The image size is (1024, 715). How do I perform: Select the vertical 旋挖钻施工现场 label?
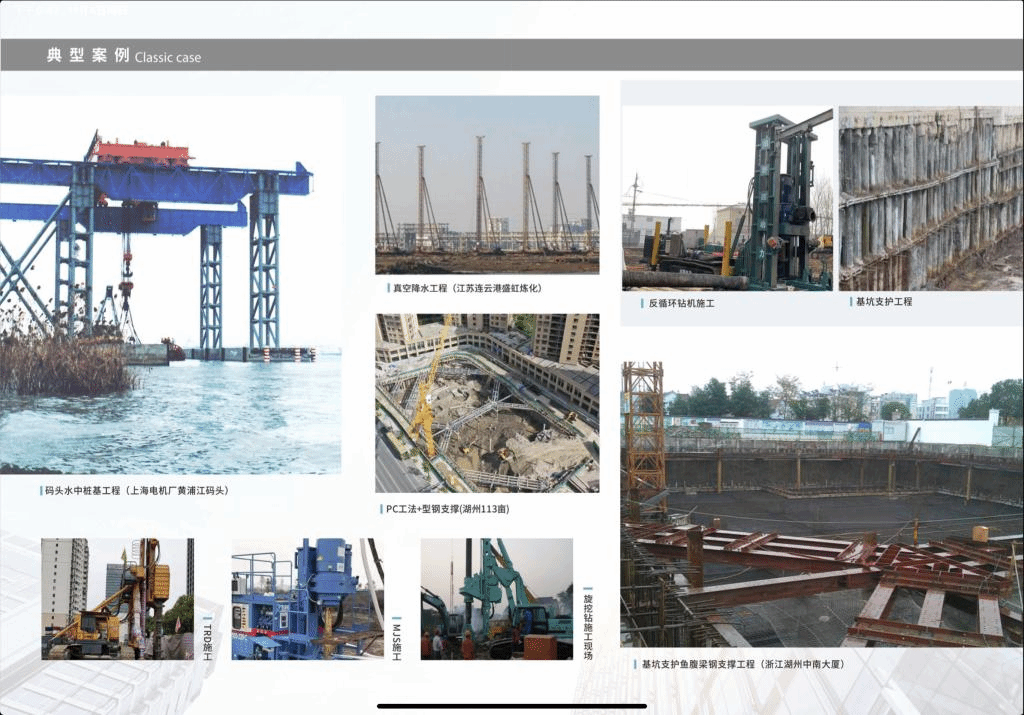(588, 625)
